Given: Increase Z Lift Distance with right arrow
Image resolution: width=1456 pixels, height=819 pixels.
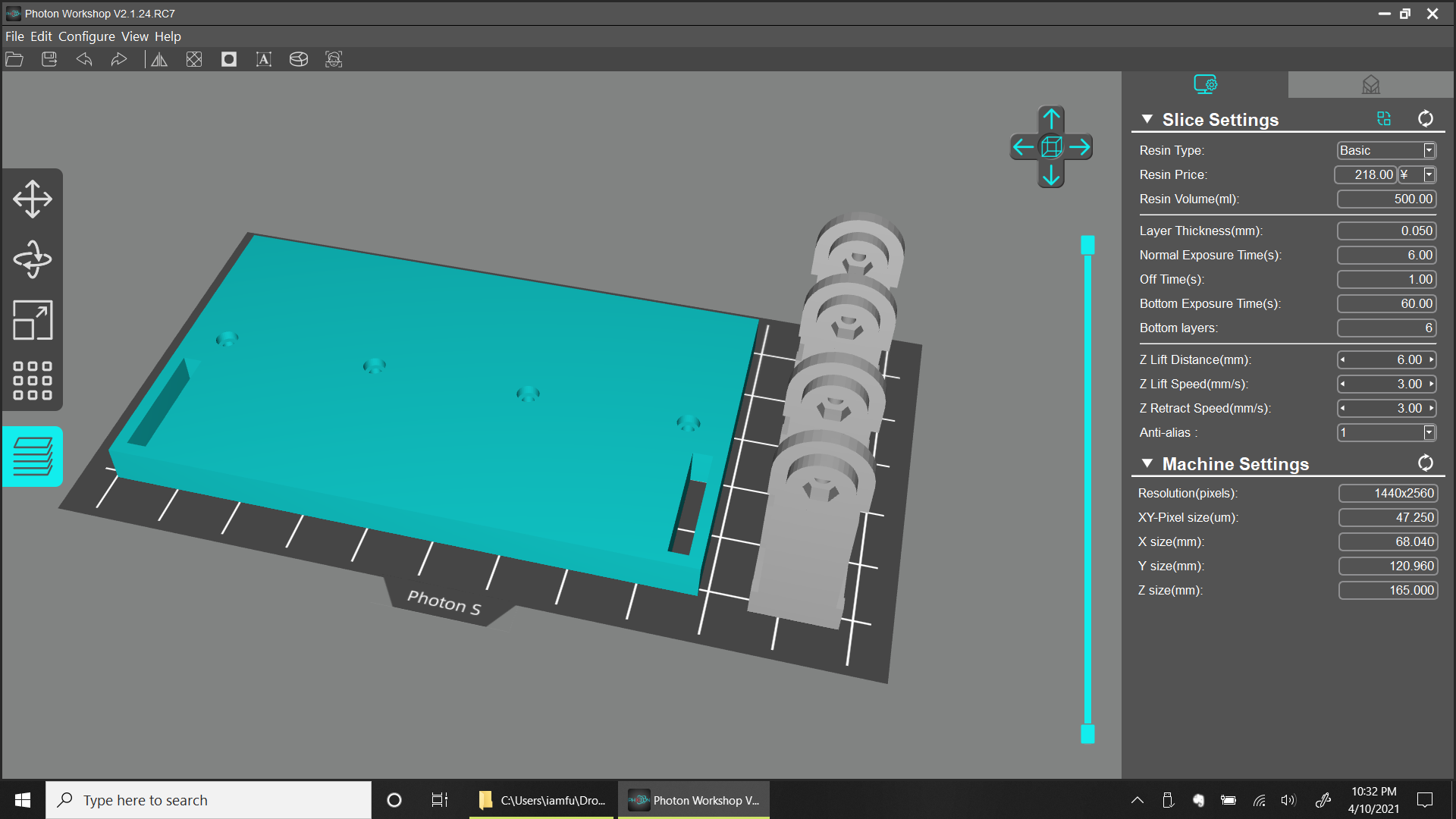Looking at the screenshot, I should coord(1432,359).
